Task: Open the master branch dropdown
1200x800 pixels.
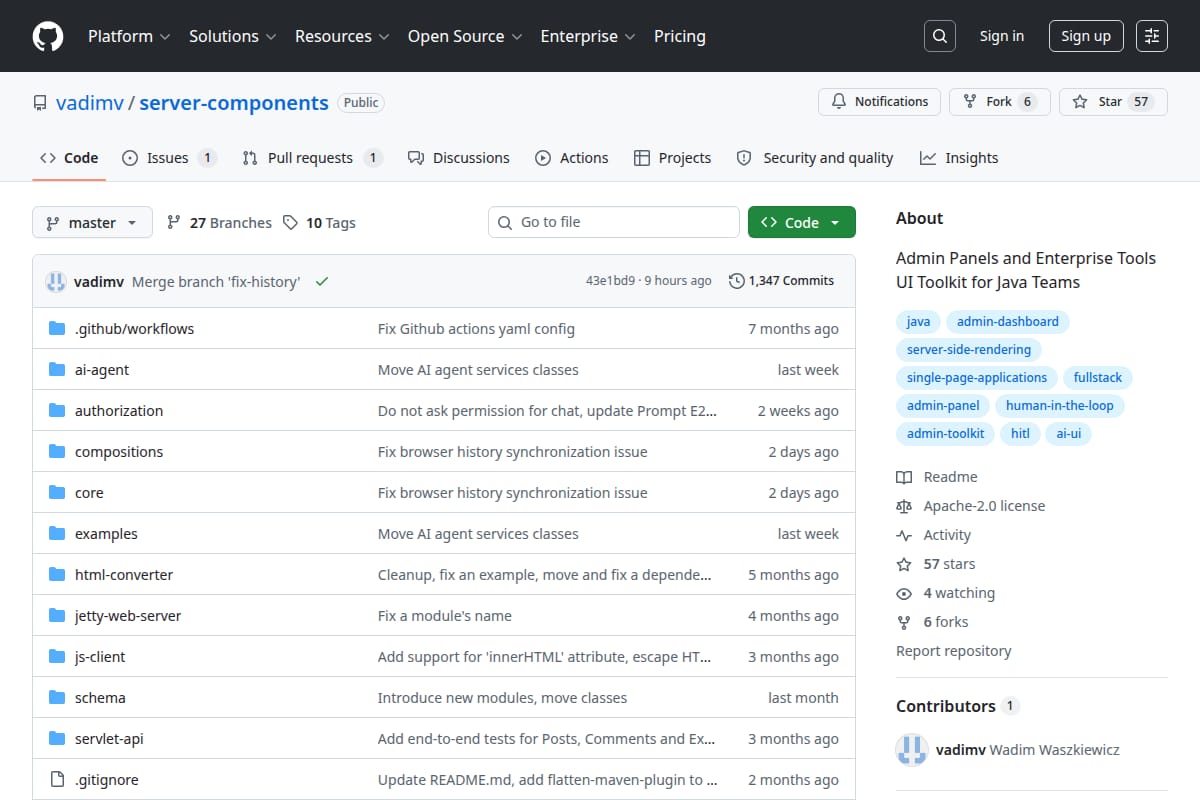Action: (x=92, y=222)
